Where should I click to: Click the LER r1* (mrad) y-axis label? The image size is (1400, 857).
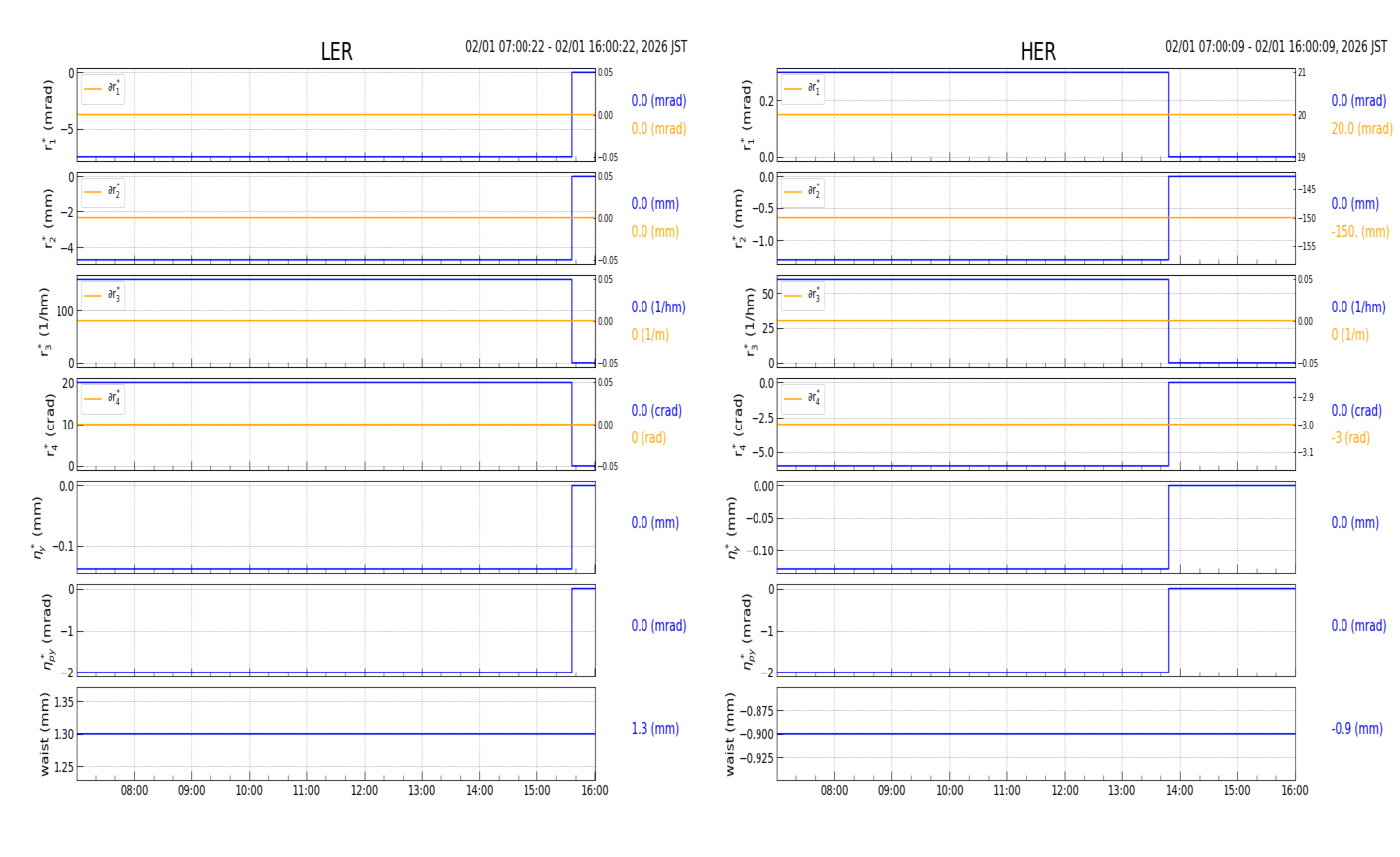48,115
